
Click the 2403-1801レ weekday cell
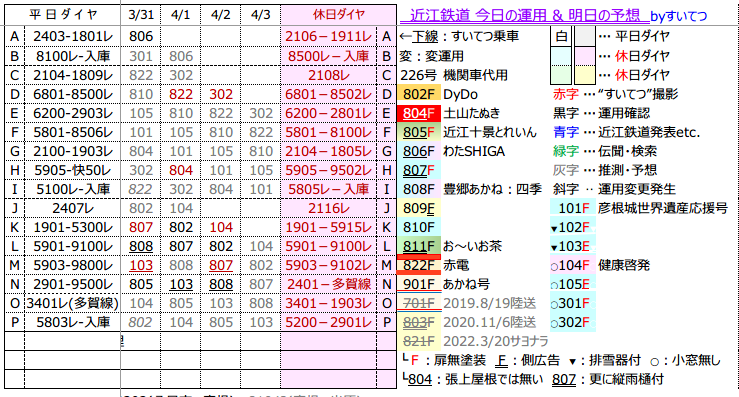(73, 36)
